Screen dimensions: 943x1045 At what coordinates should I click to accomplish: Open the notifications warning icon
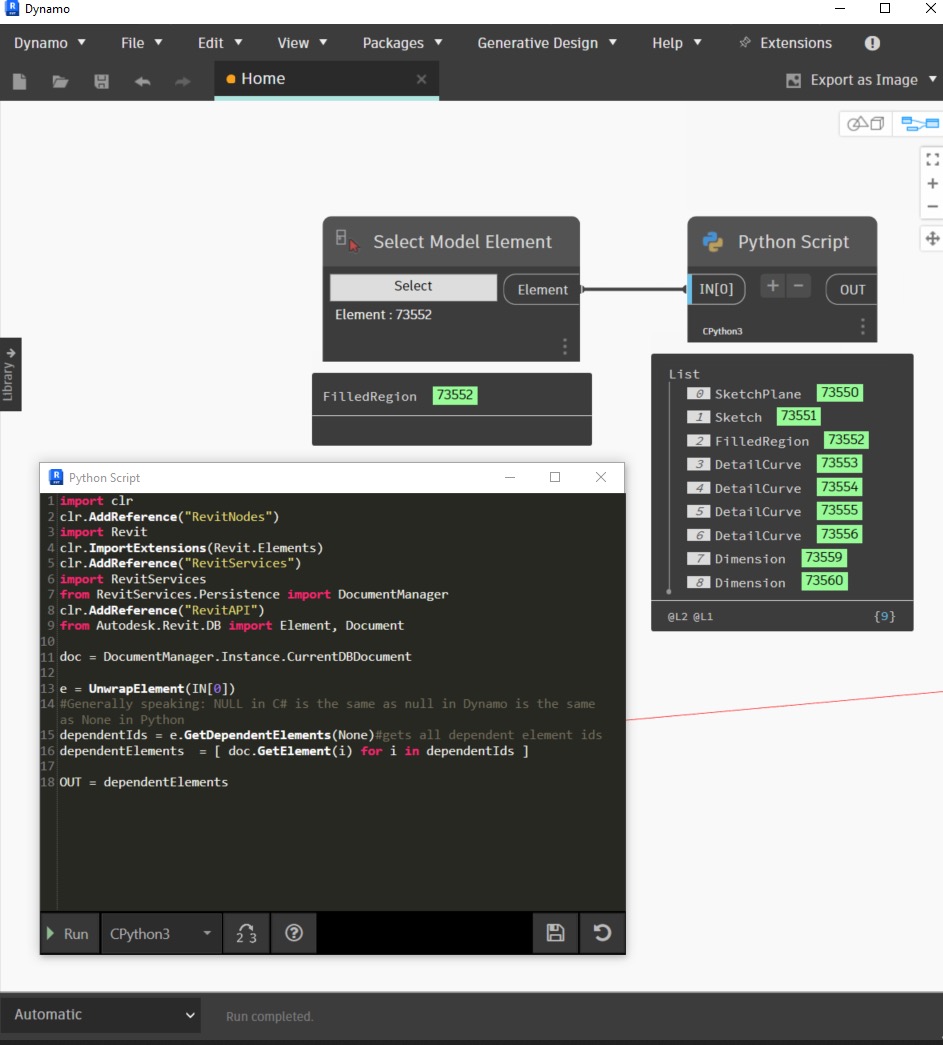871,42
